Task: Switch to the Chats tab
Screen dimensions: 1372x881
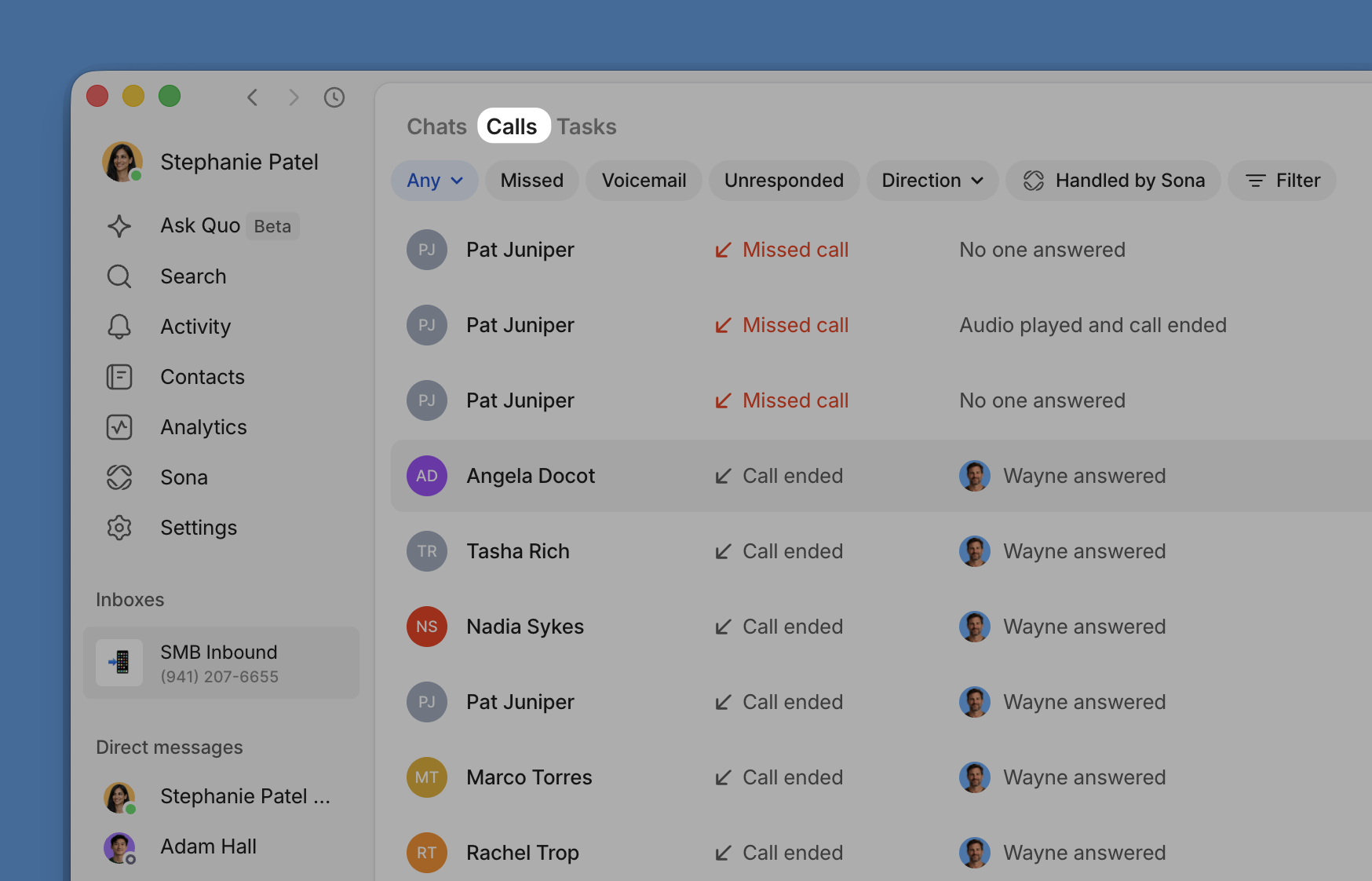Action: click(436, 126)
